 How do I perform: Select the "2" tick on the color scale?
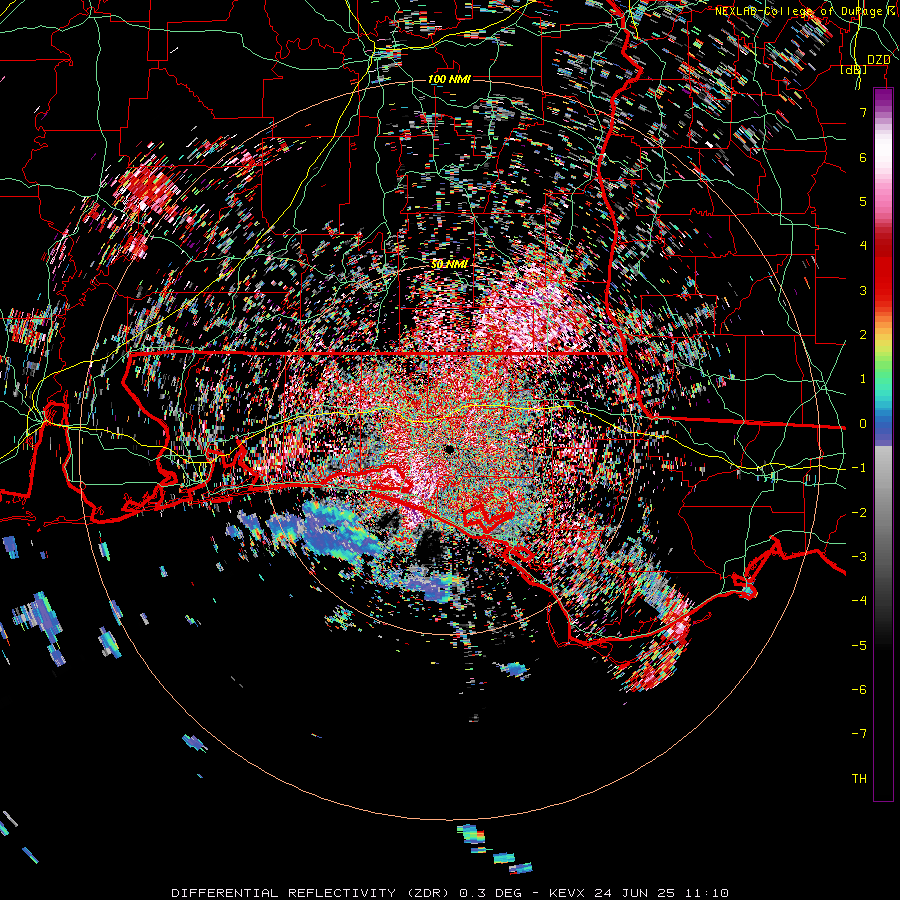click(x=863, y=335)
